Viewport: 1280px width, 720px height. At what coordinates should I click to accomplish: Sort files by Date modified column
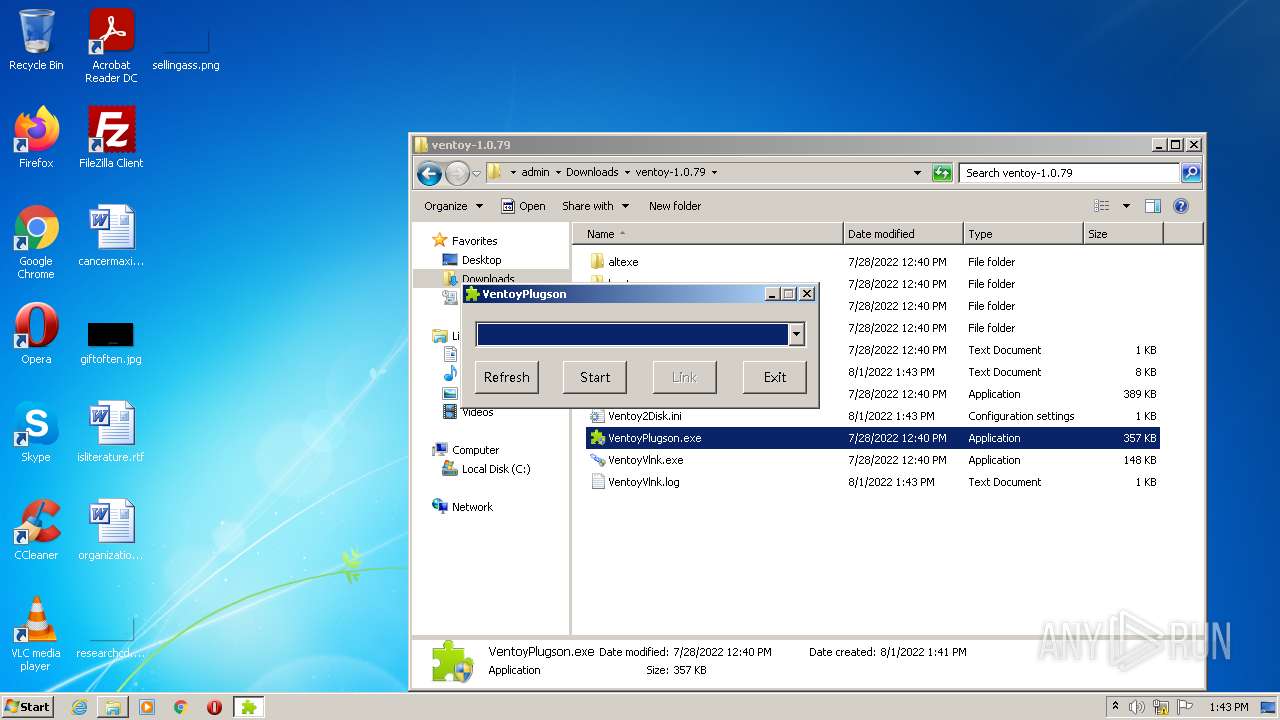(903, 234)
